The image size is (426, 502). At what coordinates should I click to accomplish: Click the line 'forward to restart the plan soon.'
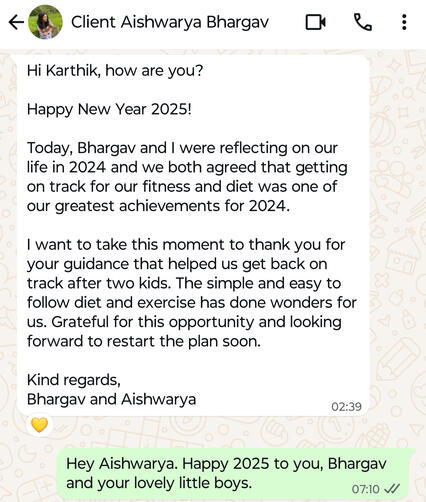[144, 341]
